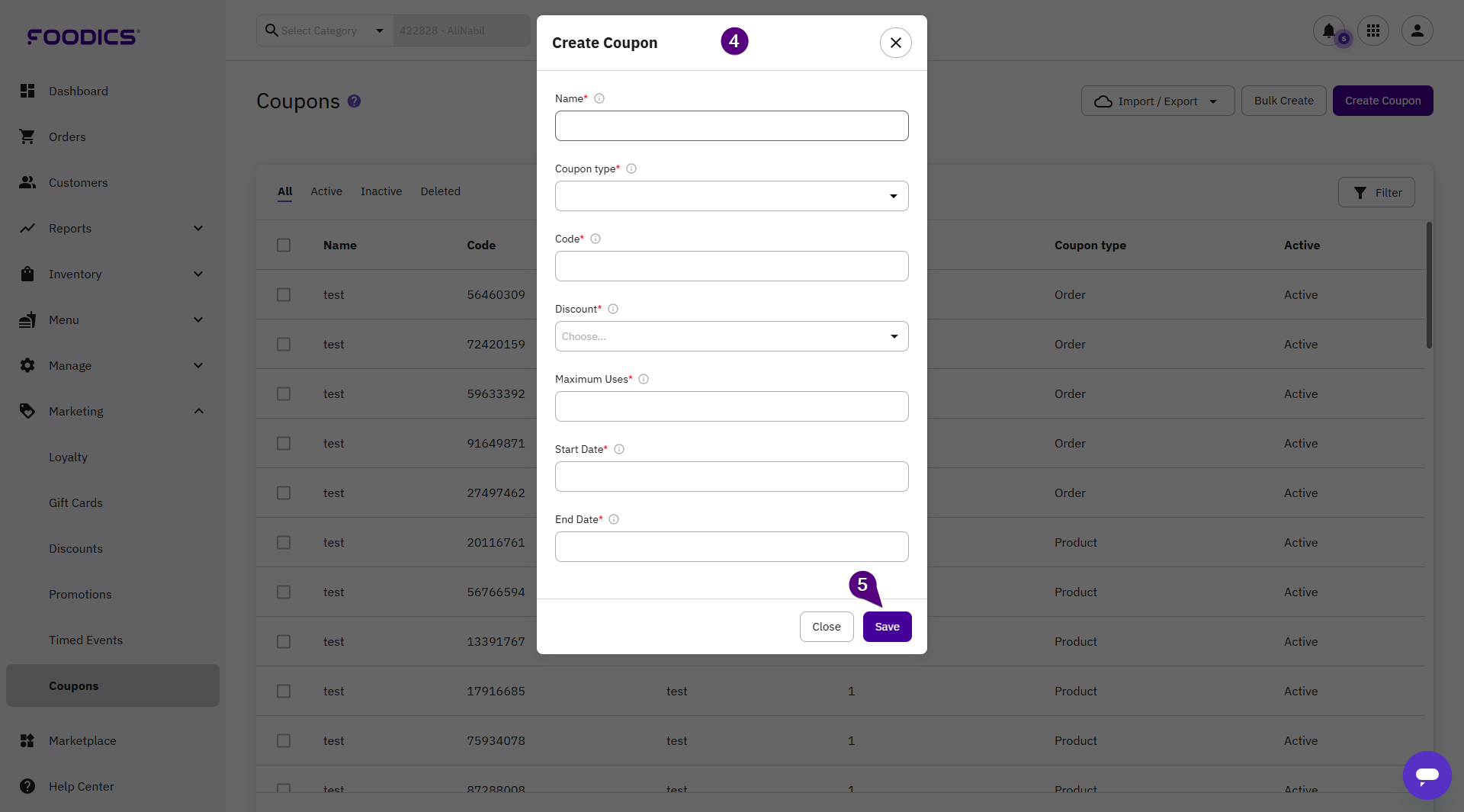Screen dimensions: 1464x812
Task: Click the info icon next to End Date
Action: pos(614,519)
